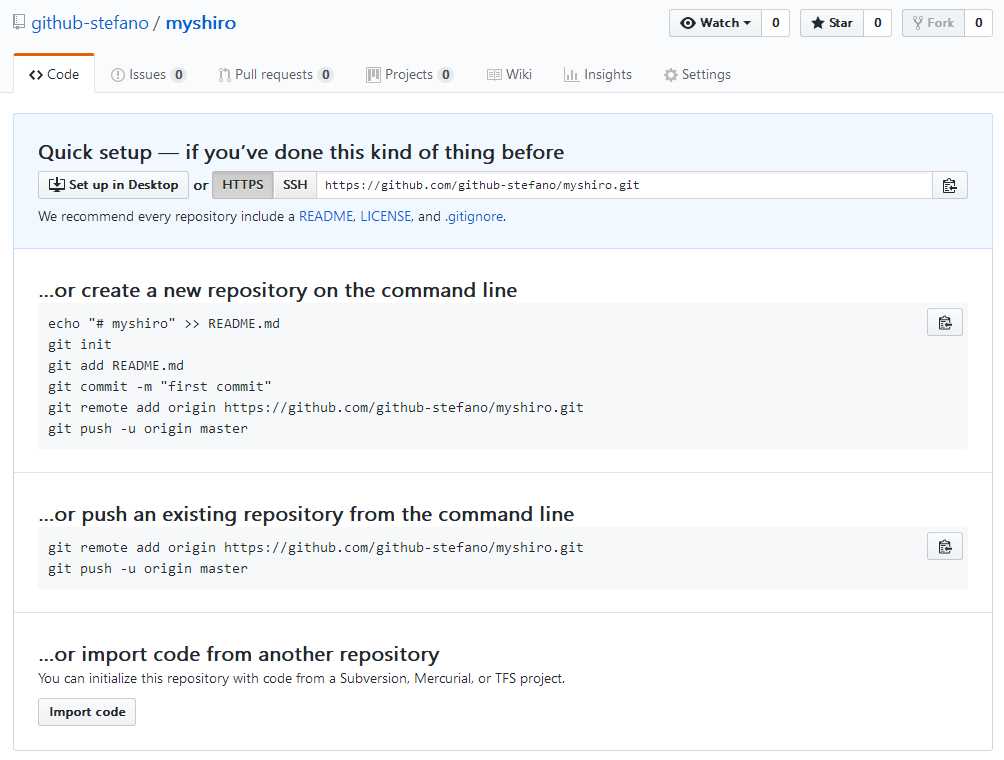This screenshot has height=760, width=1004.
Task: Open the Issues tab
Action: (x=148, y=74)
